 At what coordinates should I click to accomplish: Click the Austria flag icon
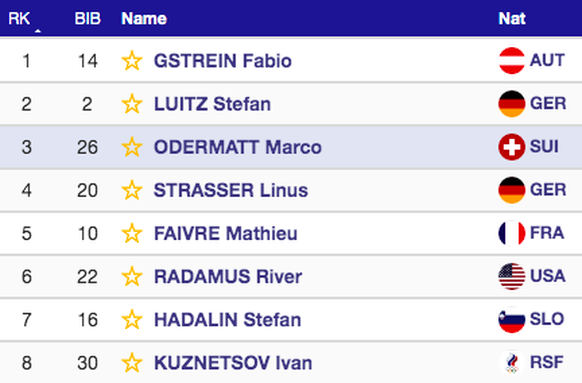pos(511,60)
